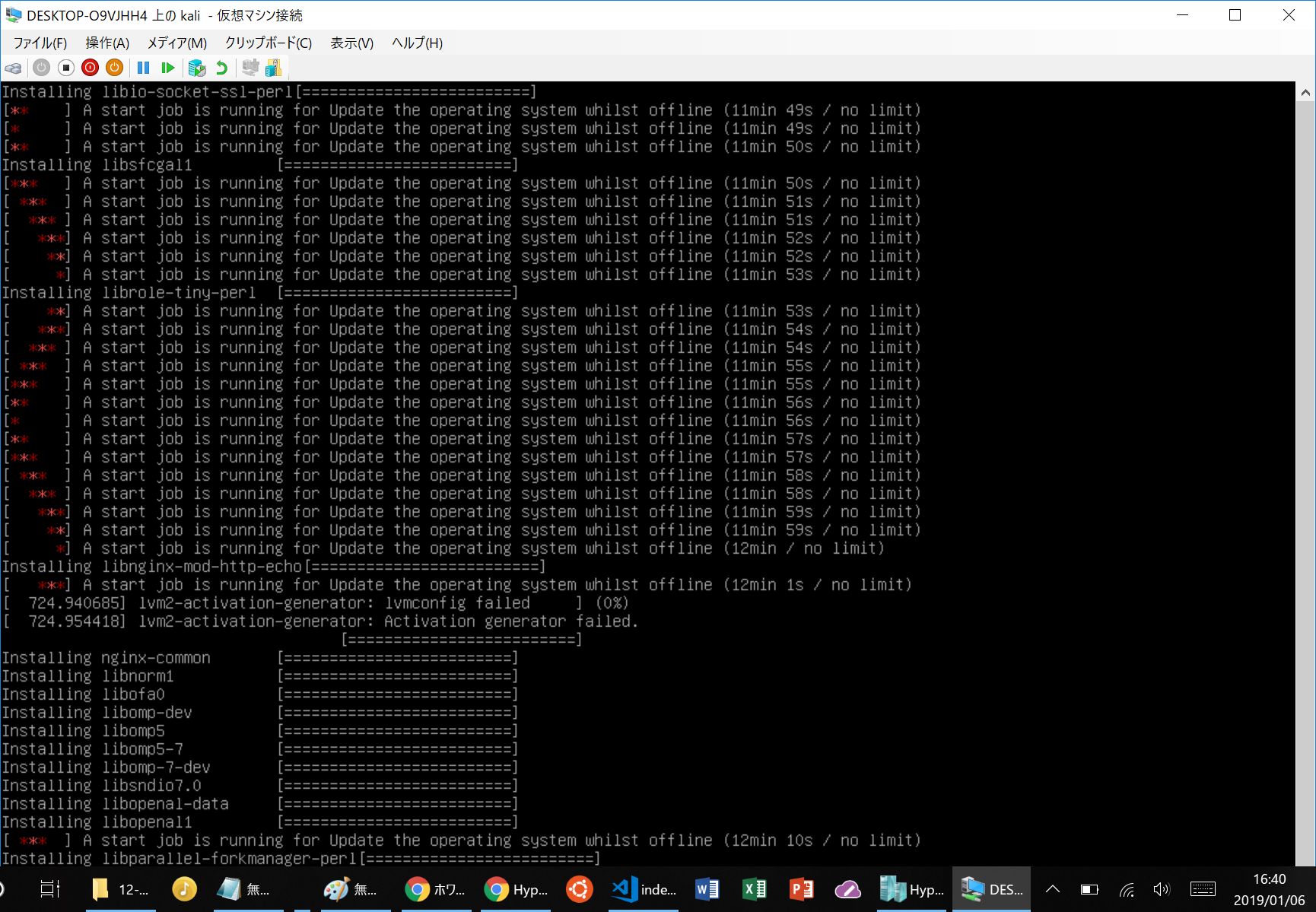This screenshot has width=1316, height=912.
Task: Pause the virtual machine
Action: (143, 68)
